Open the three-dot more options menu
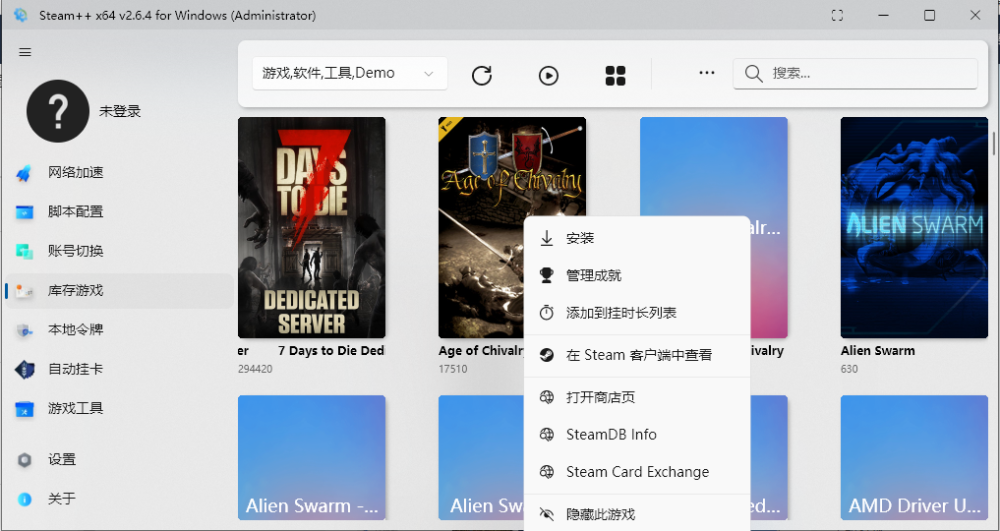This screenshot has height=531, width=1000. coord(707,73)
